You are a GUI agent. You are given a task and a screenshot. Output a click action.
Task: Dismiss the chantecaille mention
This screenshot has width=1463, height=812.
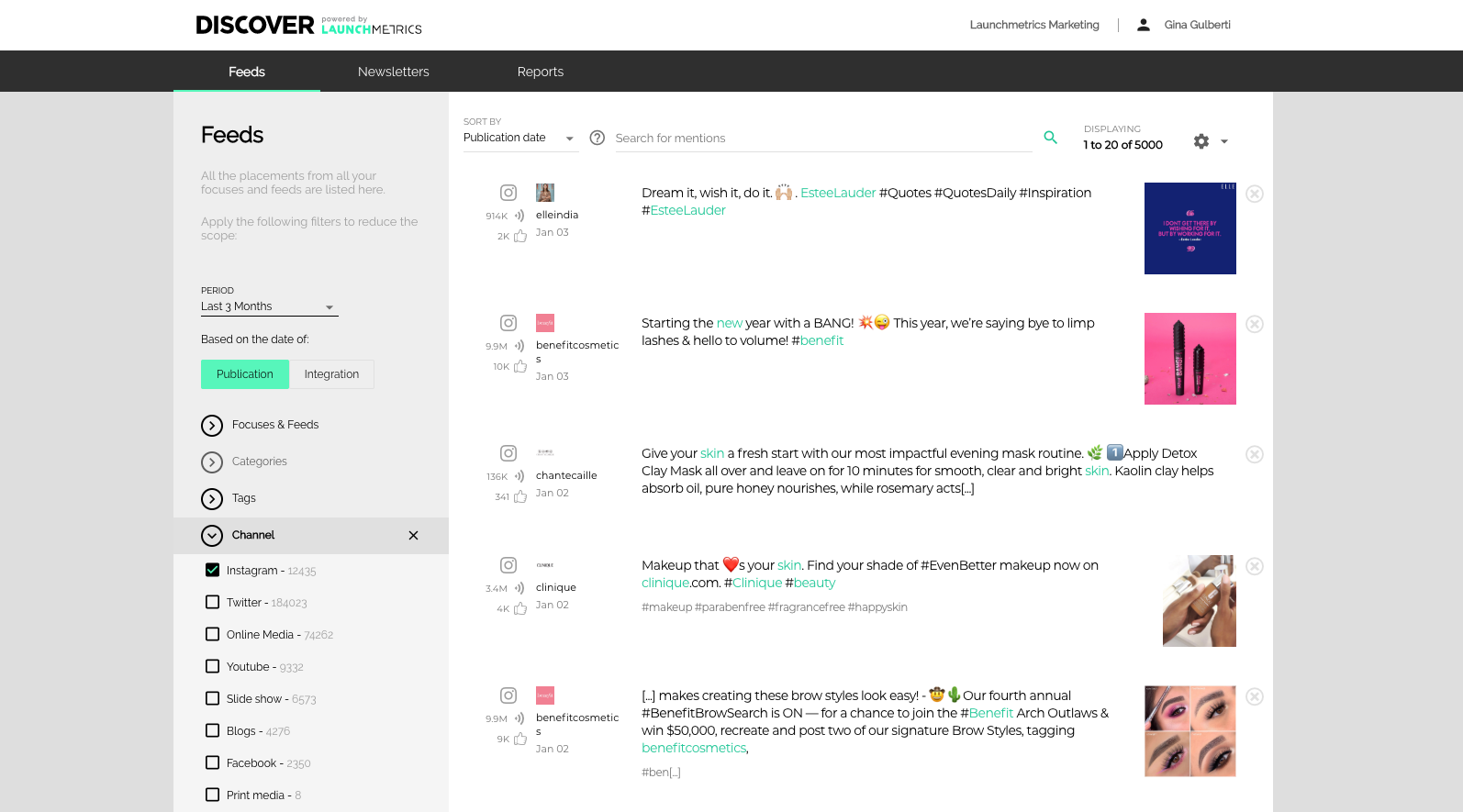(1255, 454)
